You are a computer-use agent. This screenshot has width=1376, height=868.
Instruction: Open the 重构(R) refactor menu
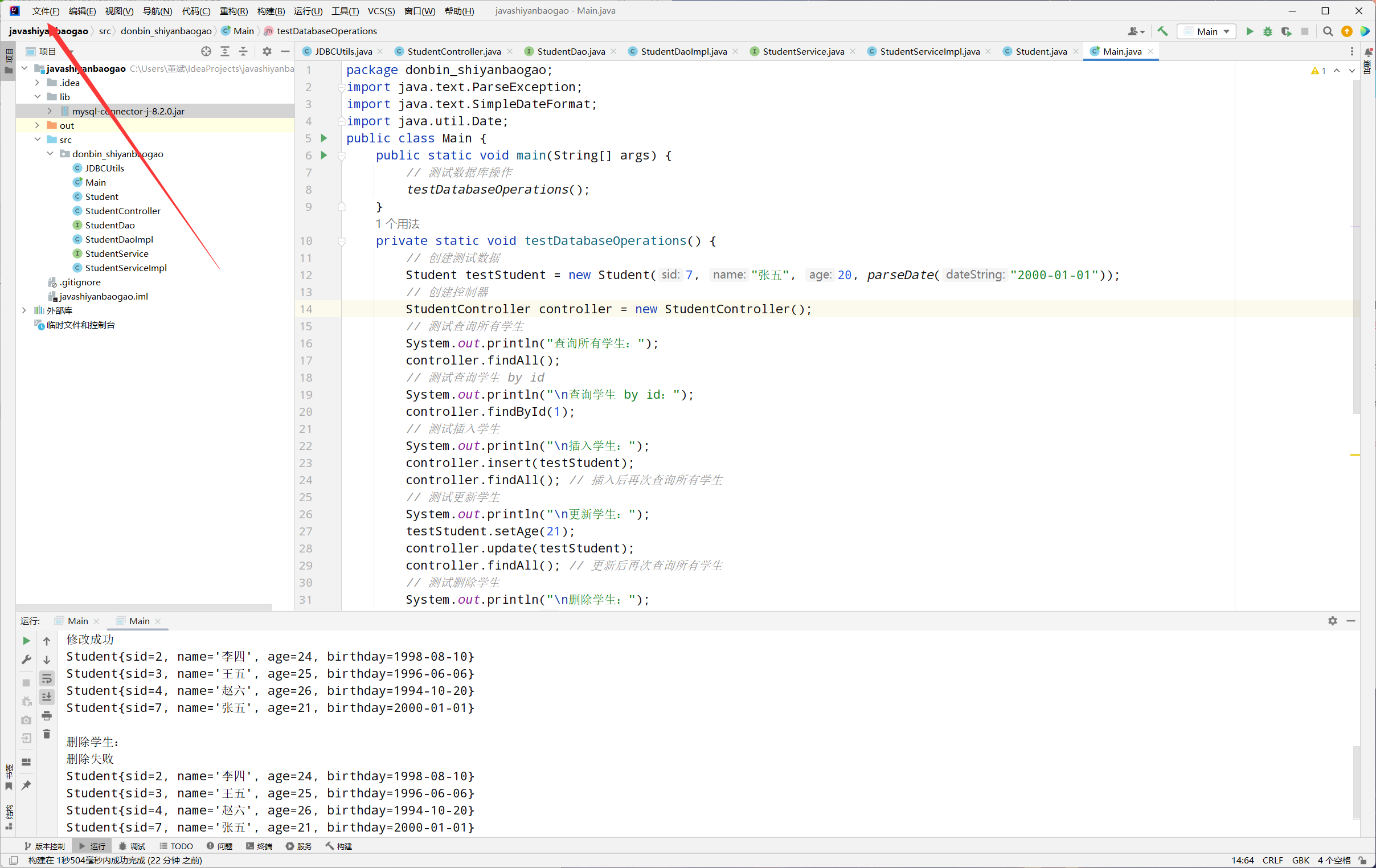(234, 11)
